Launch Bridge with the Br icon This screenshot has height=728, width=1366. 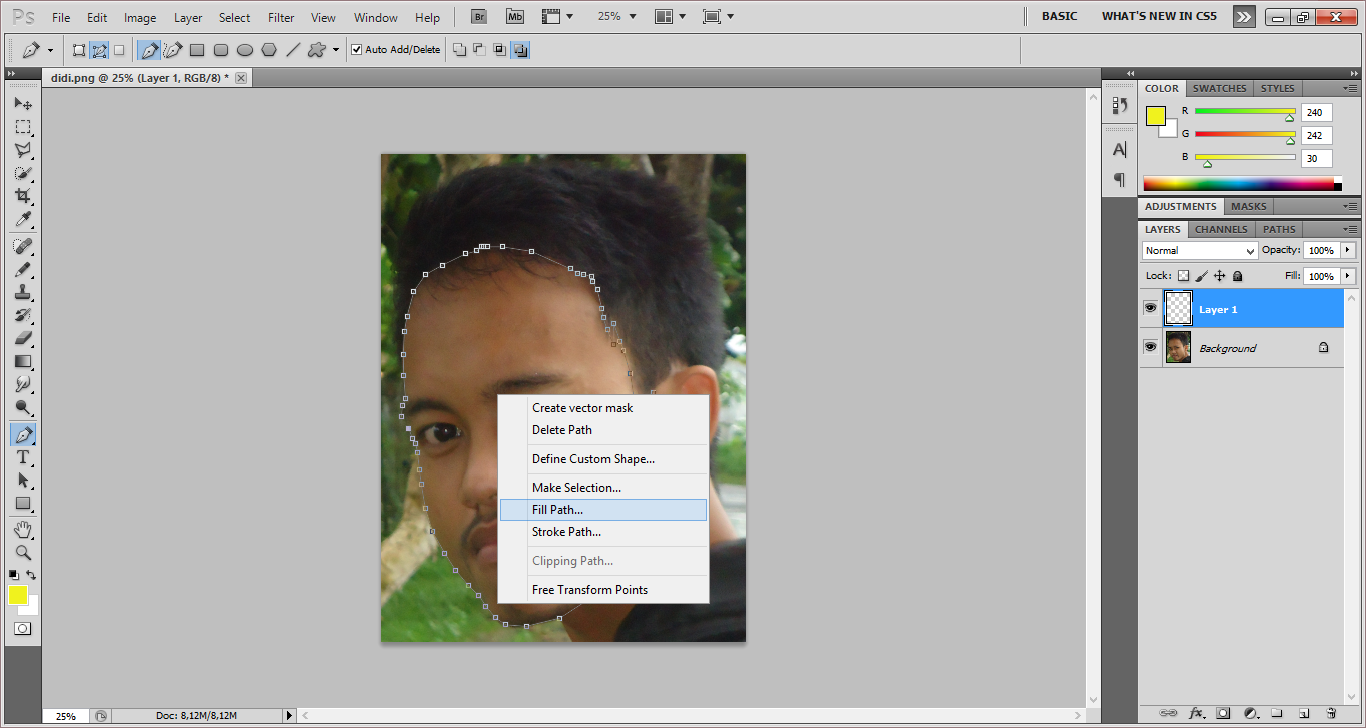(x=479, y=17)
